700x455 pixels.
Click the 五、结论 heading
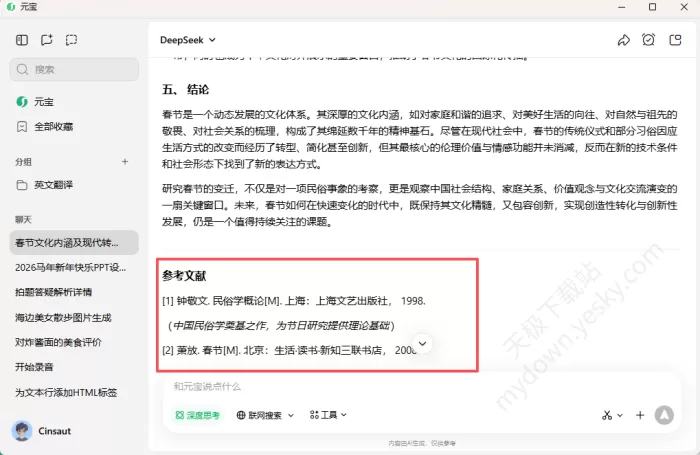(x=185, y=90)
